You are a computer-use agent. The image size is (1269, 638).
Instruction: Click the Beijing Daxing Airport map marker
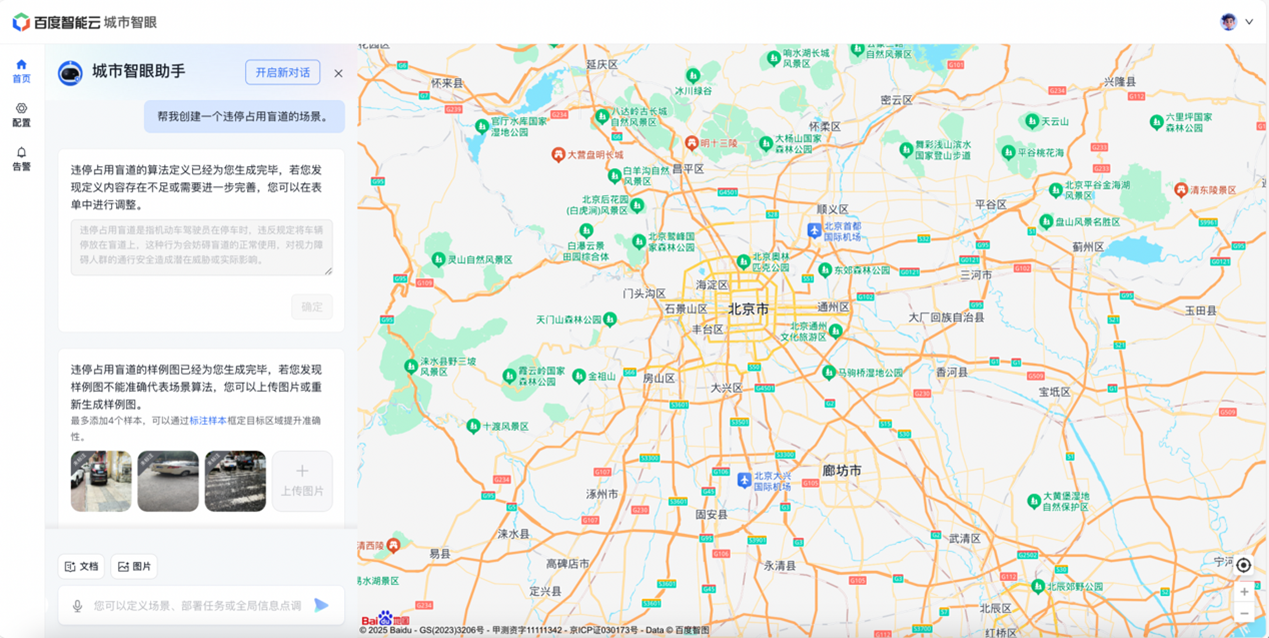(x=743, y=480)
